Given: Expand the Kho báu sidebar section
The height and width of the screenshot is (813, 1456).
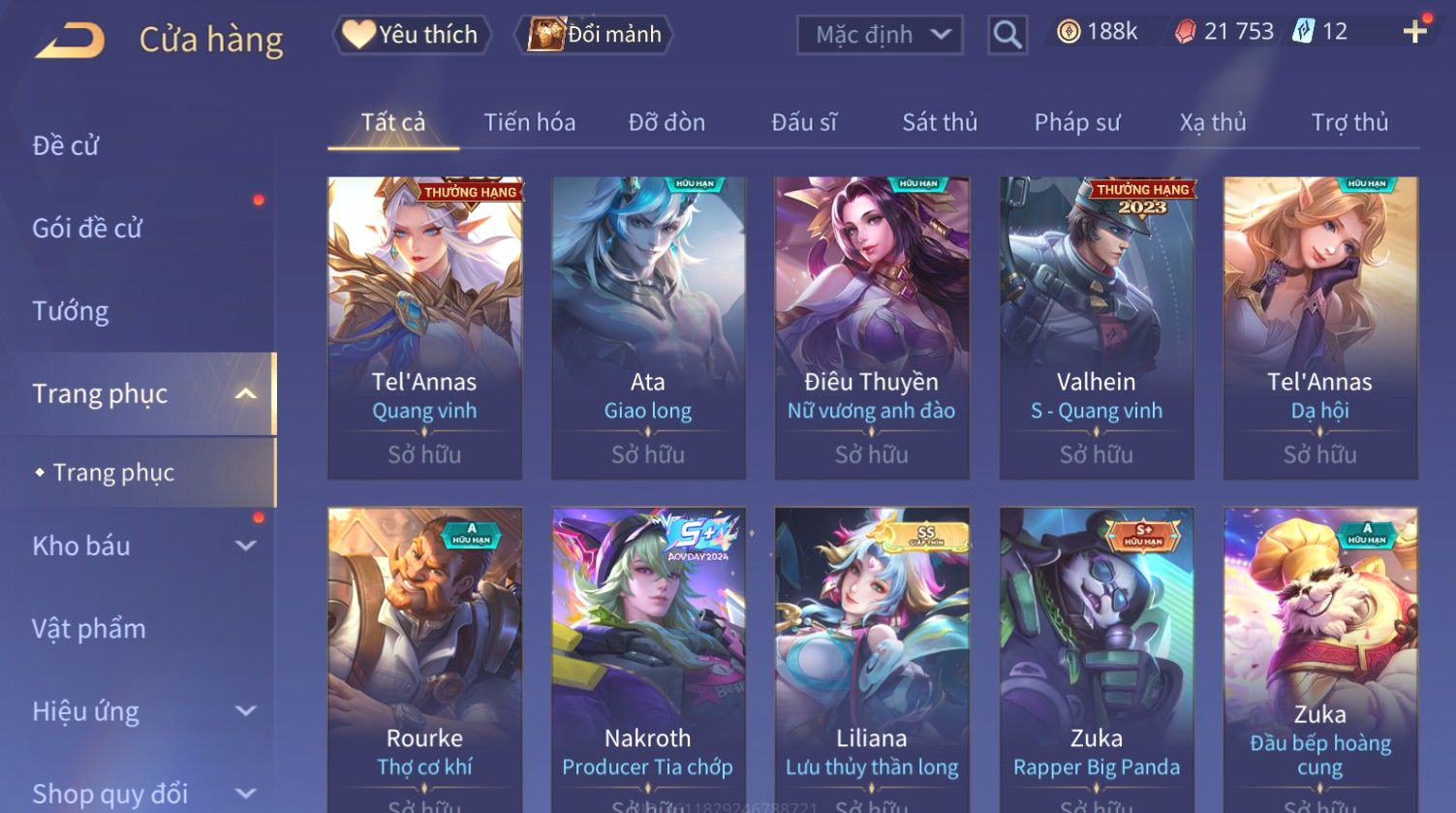Looking at the screenshot, I should click(x=246, y=546).
